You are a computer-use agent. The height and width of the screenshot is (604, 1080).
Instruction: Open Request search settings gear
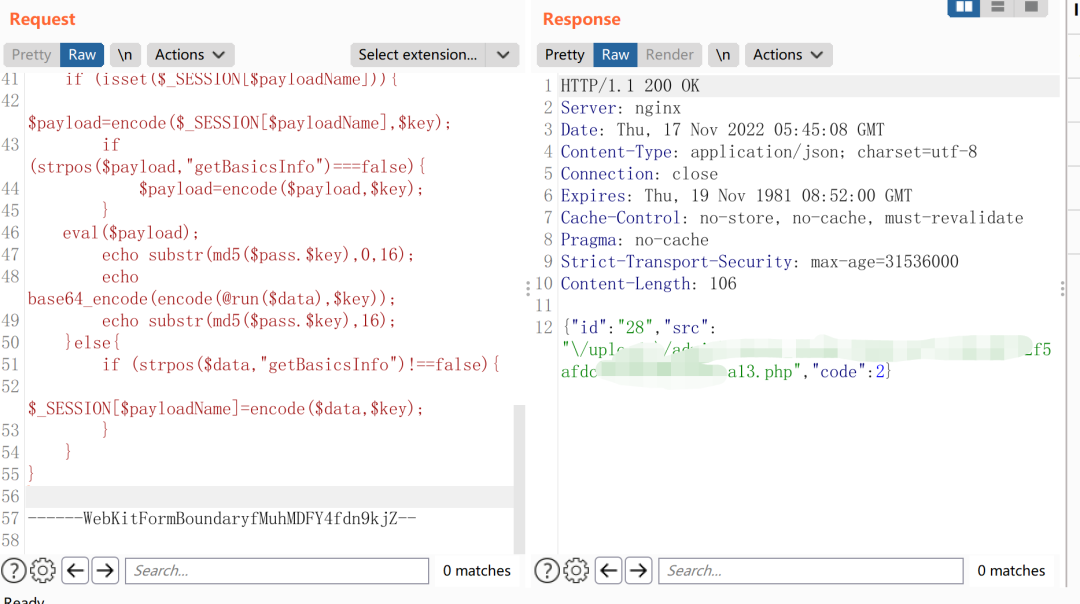[x=43, y=570]
